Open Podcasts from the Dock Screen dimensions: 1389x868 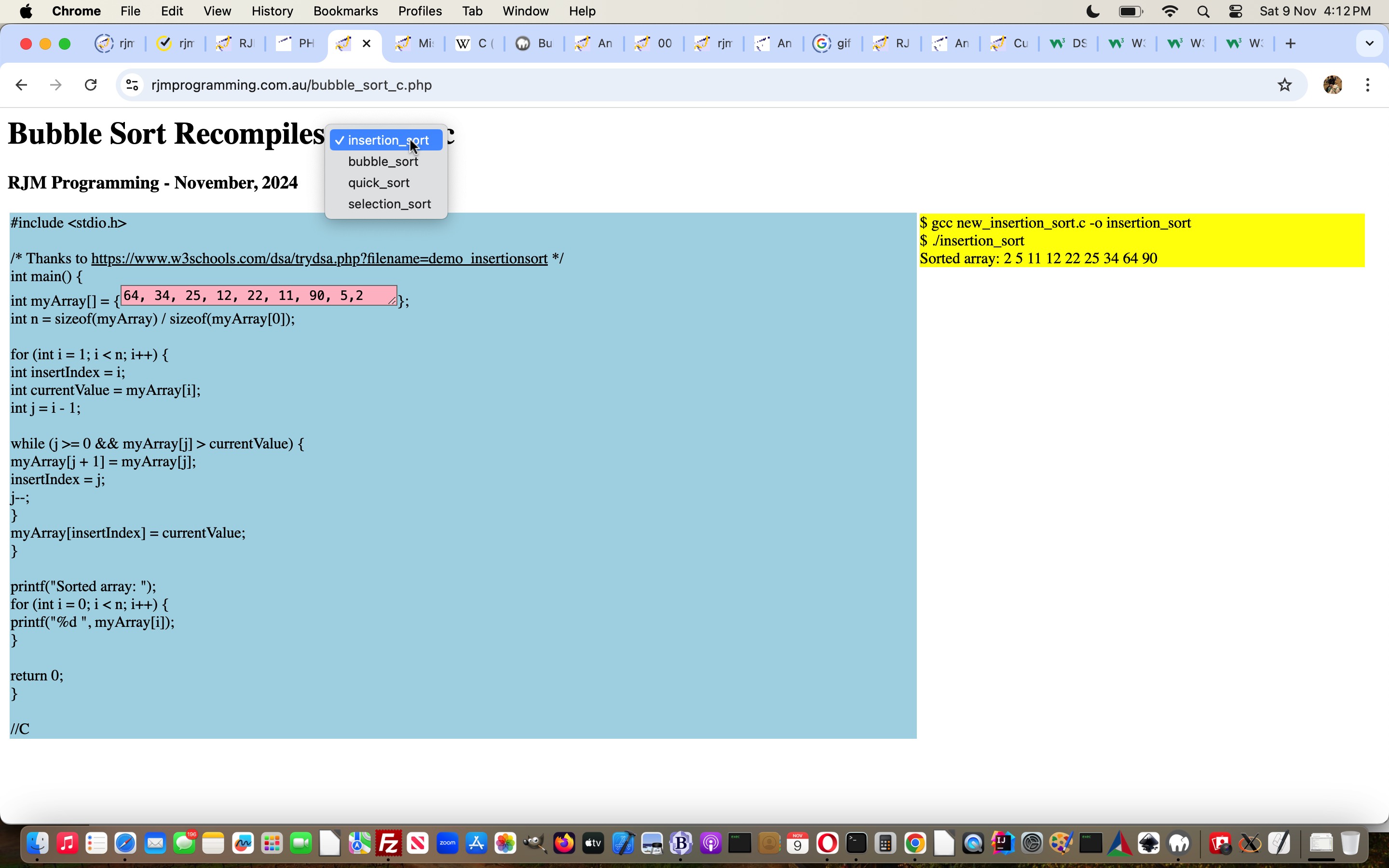point(710,843)
